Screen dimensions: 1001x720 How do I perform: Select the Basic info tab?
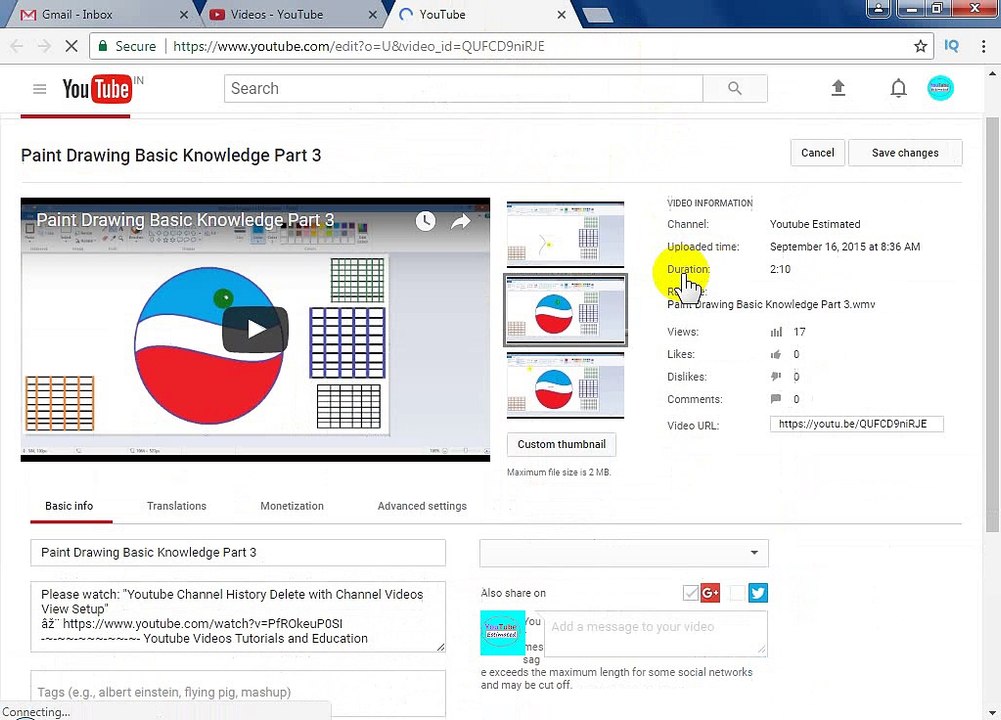pyautogui.click(x=69, y=506)
